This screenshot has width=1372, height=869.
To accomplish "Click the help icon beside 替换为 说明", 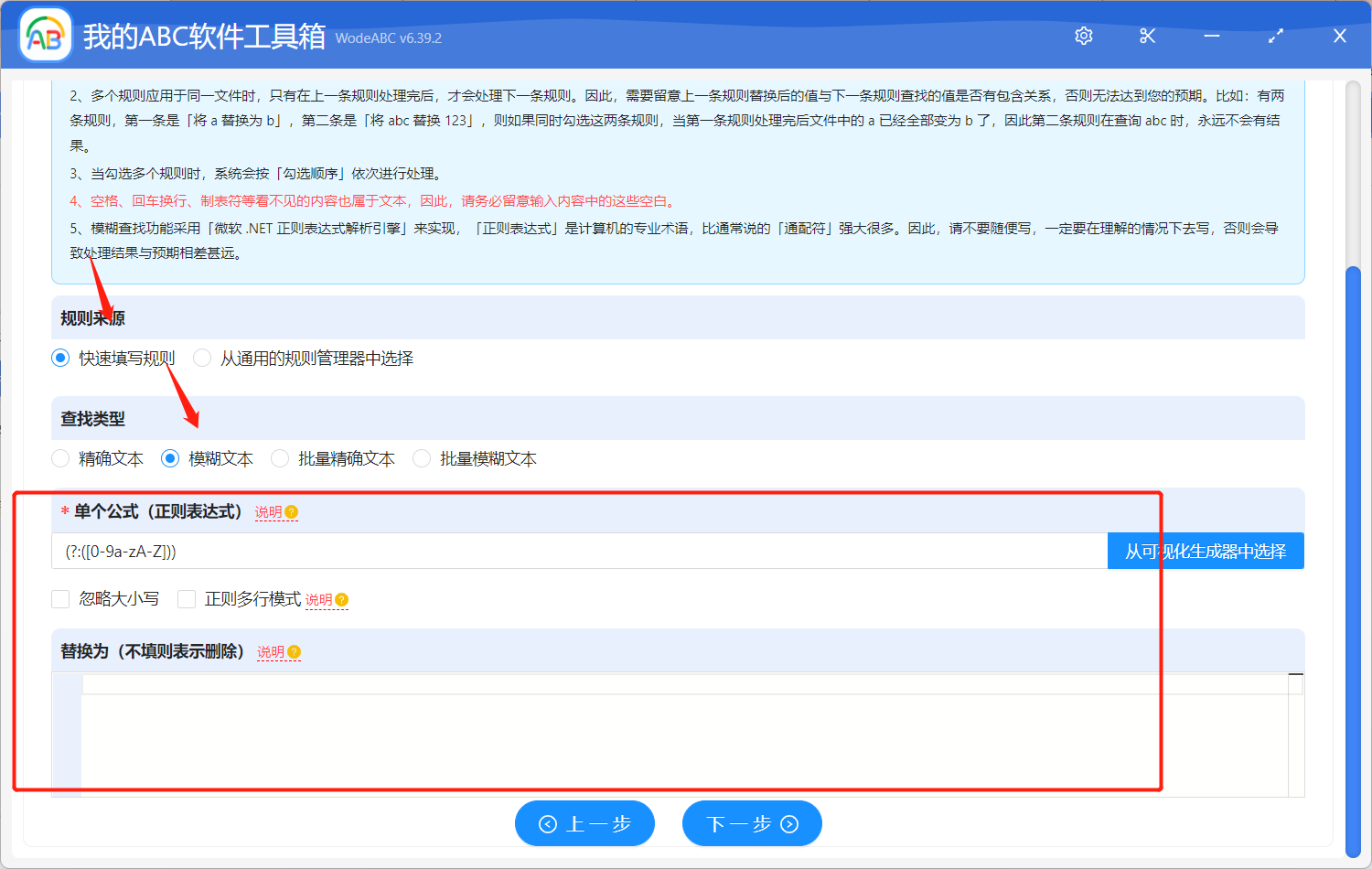I will point(294,652).
